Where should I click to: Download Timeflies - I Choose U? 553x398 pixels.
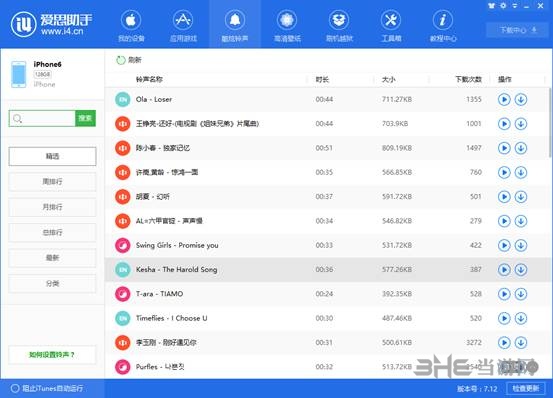coord(521,318)
